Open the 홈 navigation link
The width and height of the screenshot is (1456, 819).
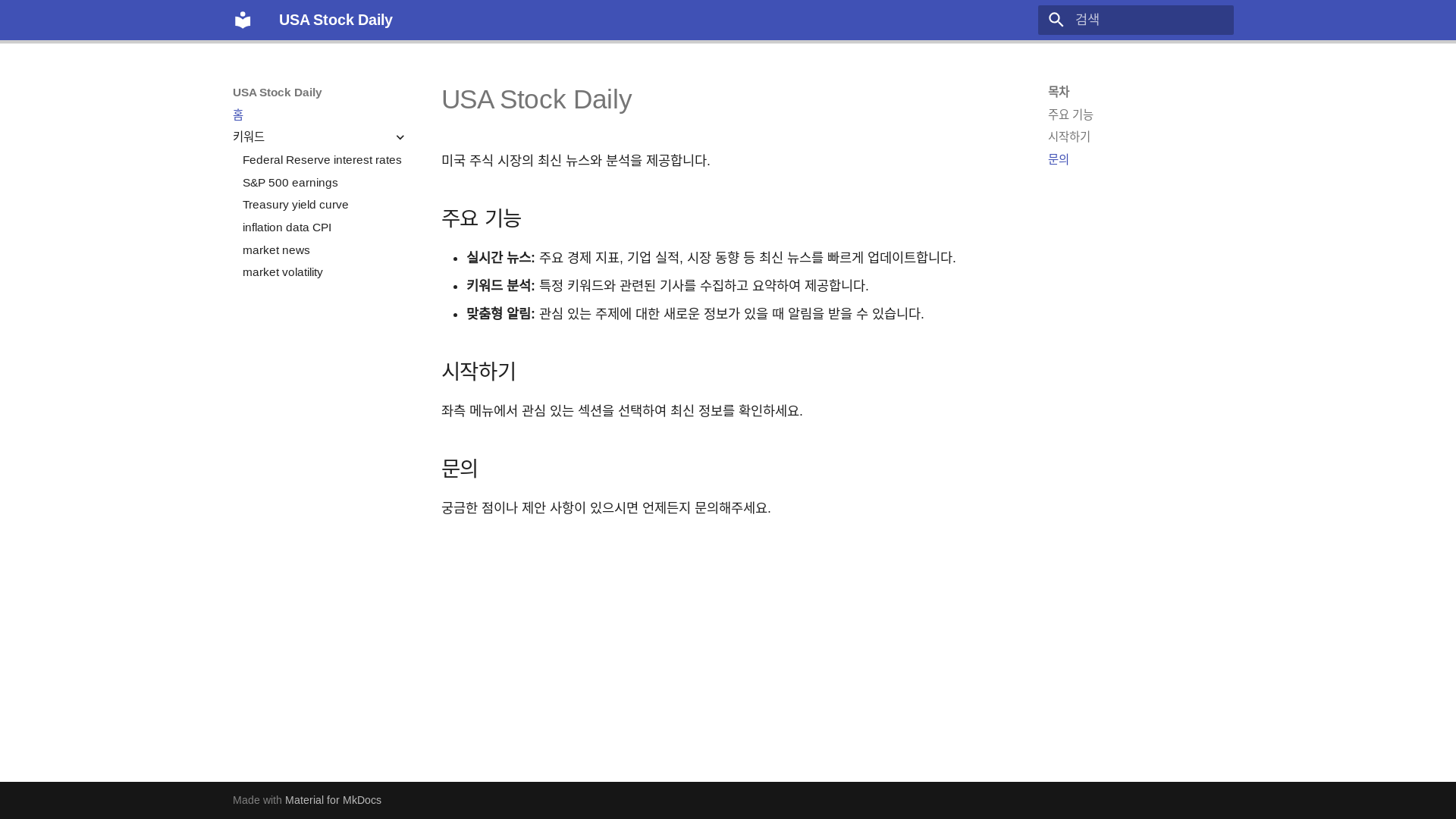point(238,115)
